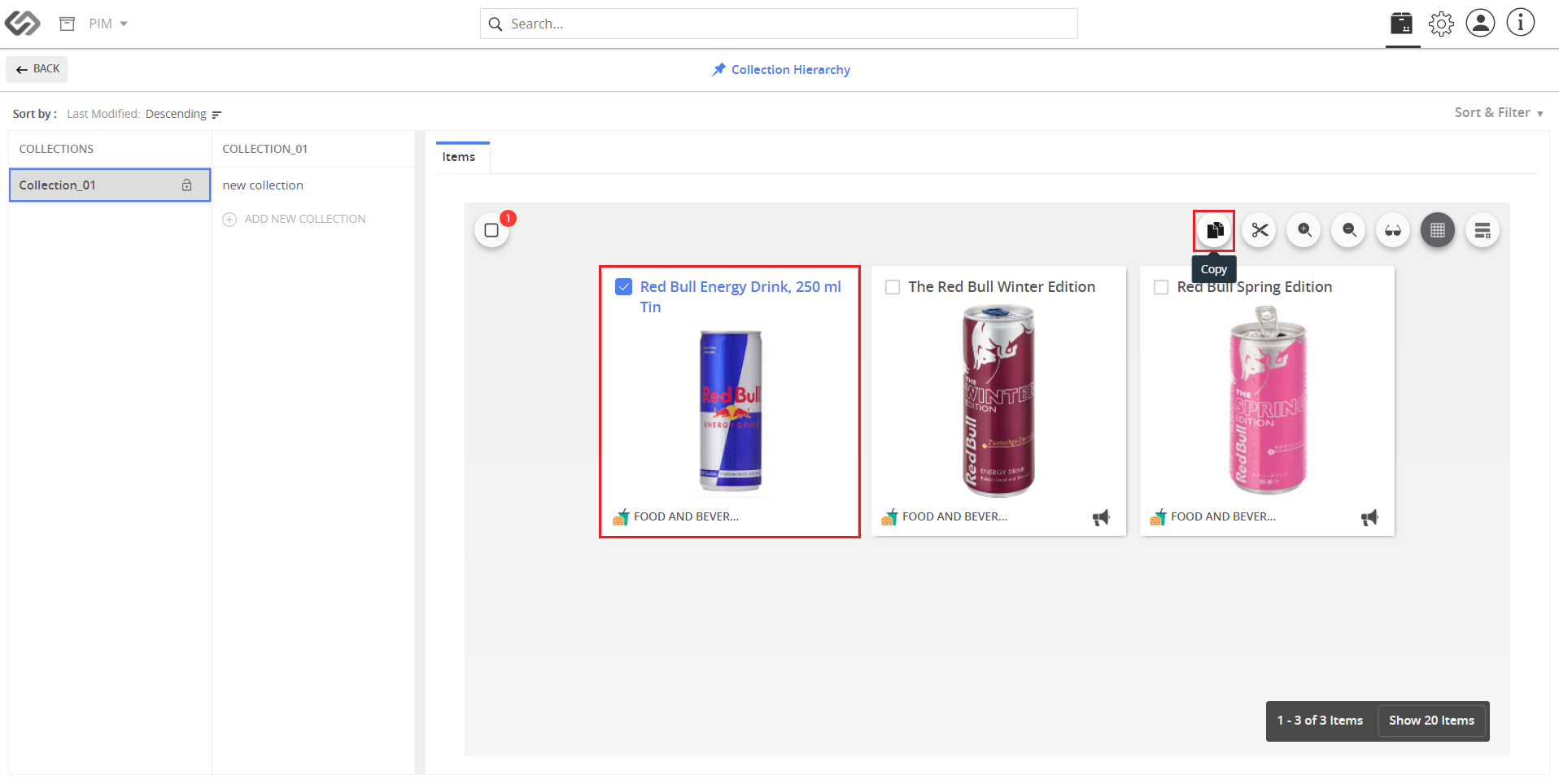1559x784 pixels.
Task: Switch to grid view
Action: click(x=1438, y=230)
